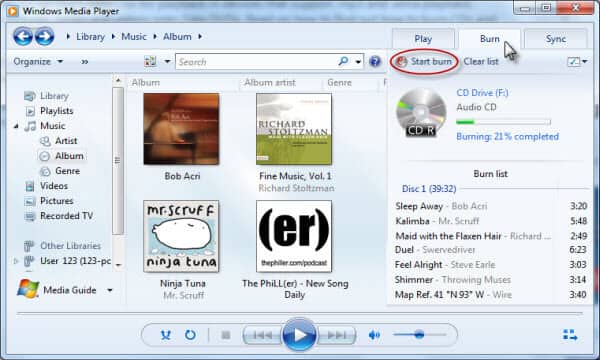
Task: Select Other Libraries in the navigation pane
Action: (70, 246)
